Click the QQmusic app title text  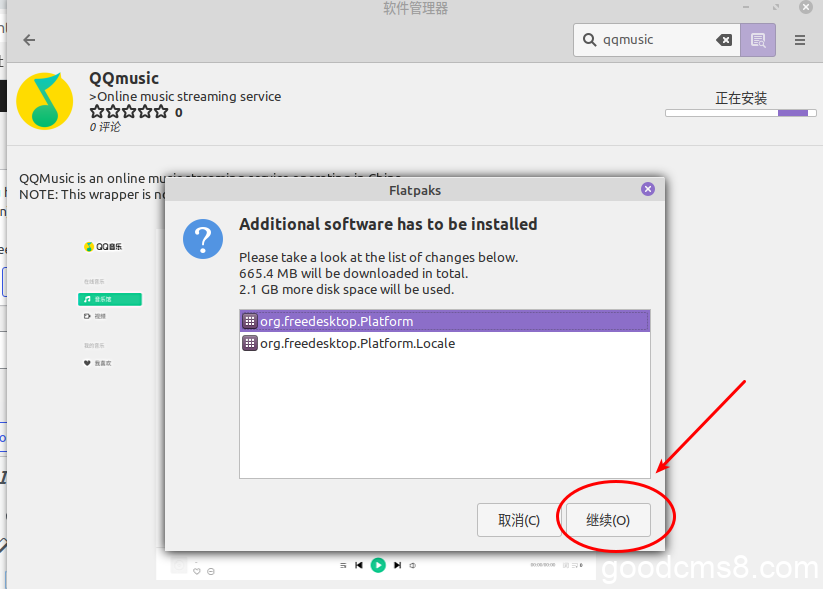[x=124, y=78]
